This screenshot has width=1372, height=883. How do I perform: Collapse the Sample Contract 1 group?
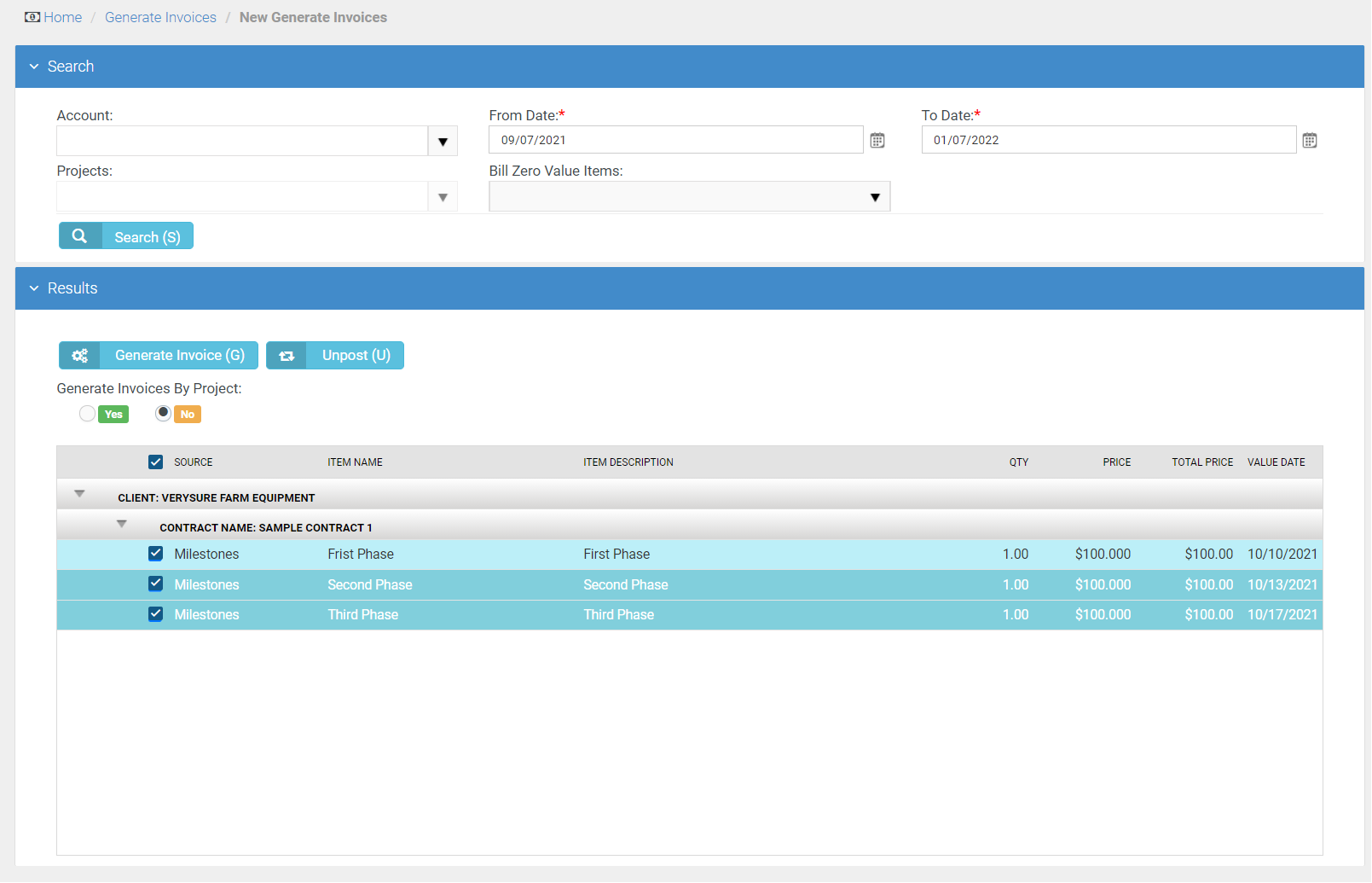122,524
